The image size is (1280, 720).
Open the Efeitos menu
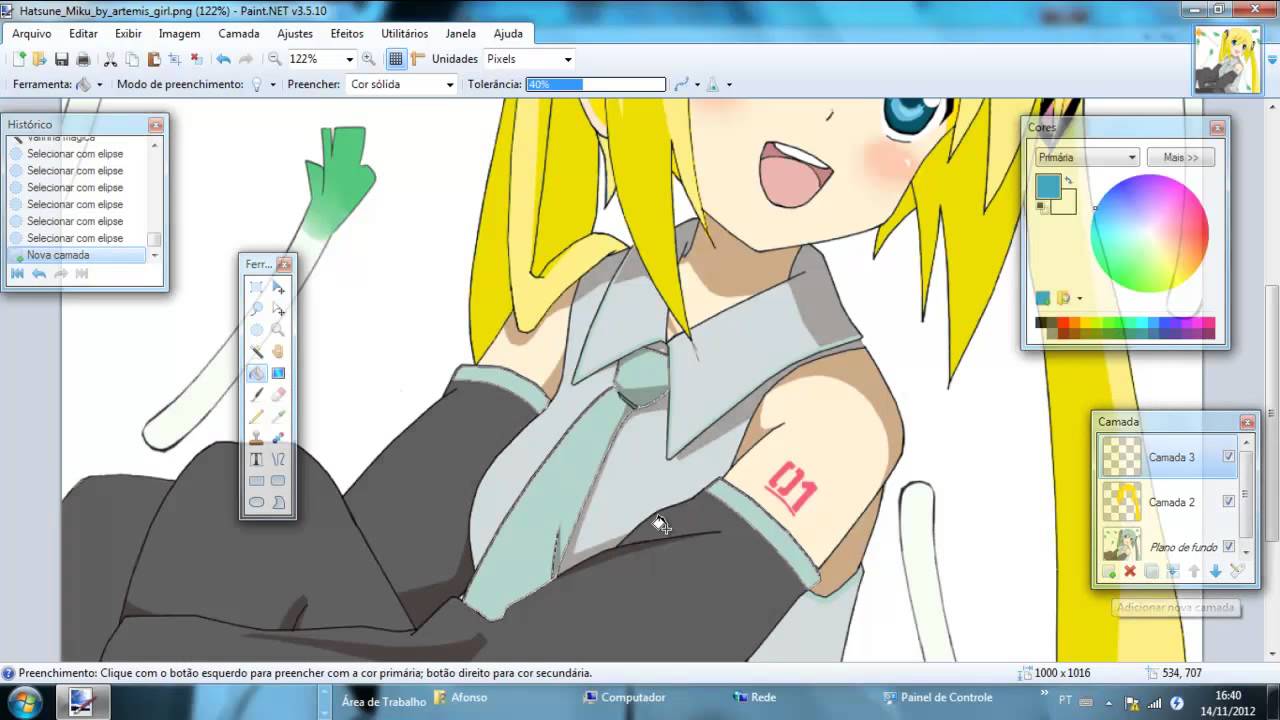tap(347, 33)
